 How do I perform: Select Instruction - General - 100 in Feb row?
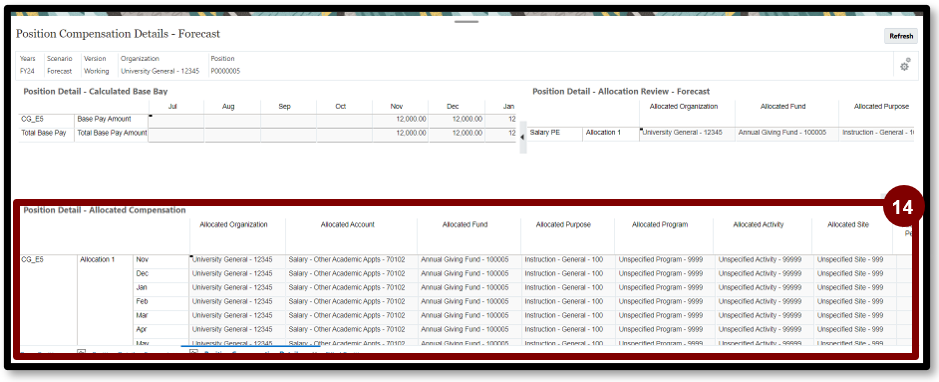click(x=568, y=301)
